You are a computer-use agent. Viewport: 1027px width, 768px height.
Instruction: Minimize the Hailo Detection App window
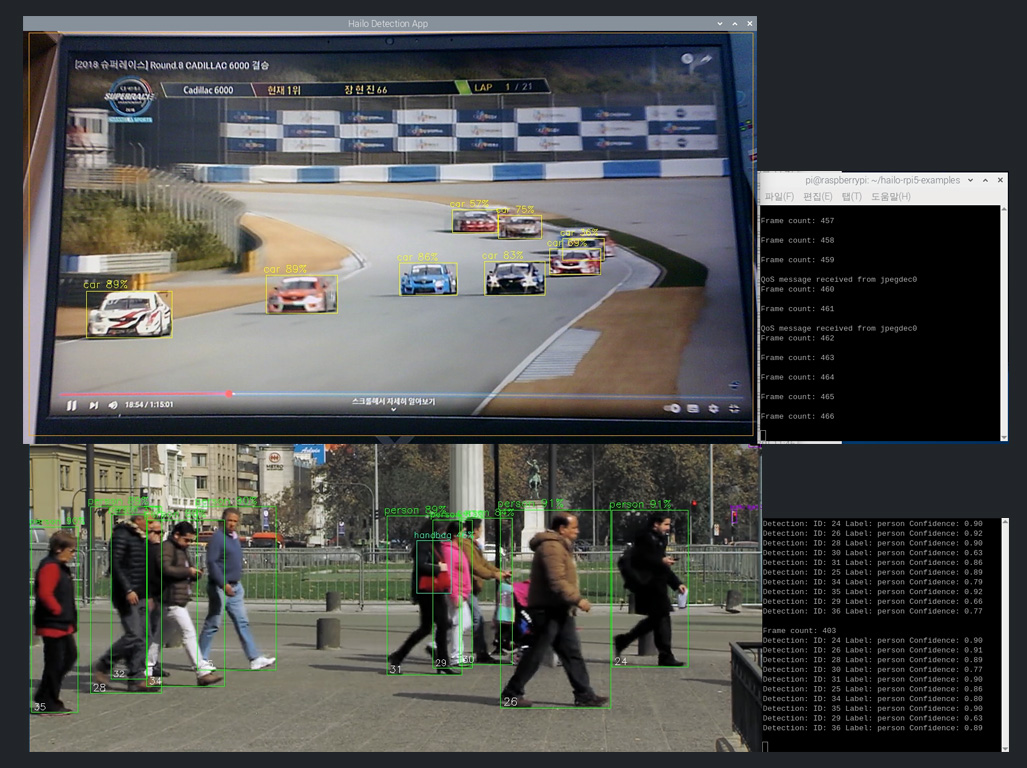(720, 23)
